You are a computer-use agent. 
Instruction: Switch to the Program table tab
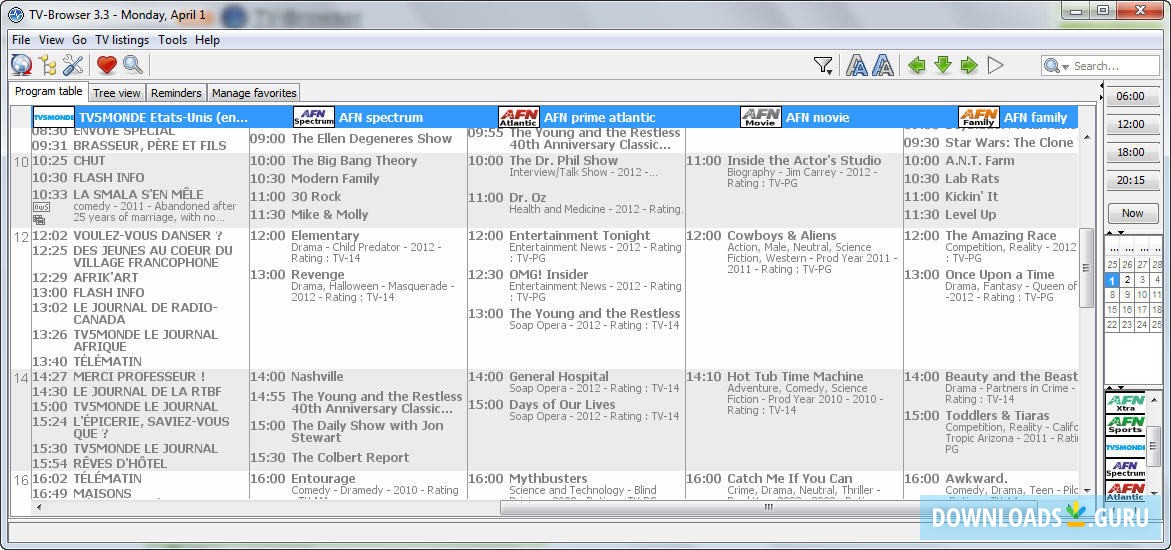[x=49, y=92]
